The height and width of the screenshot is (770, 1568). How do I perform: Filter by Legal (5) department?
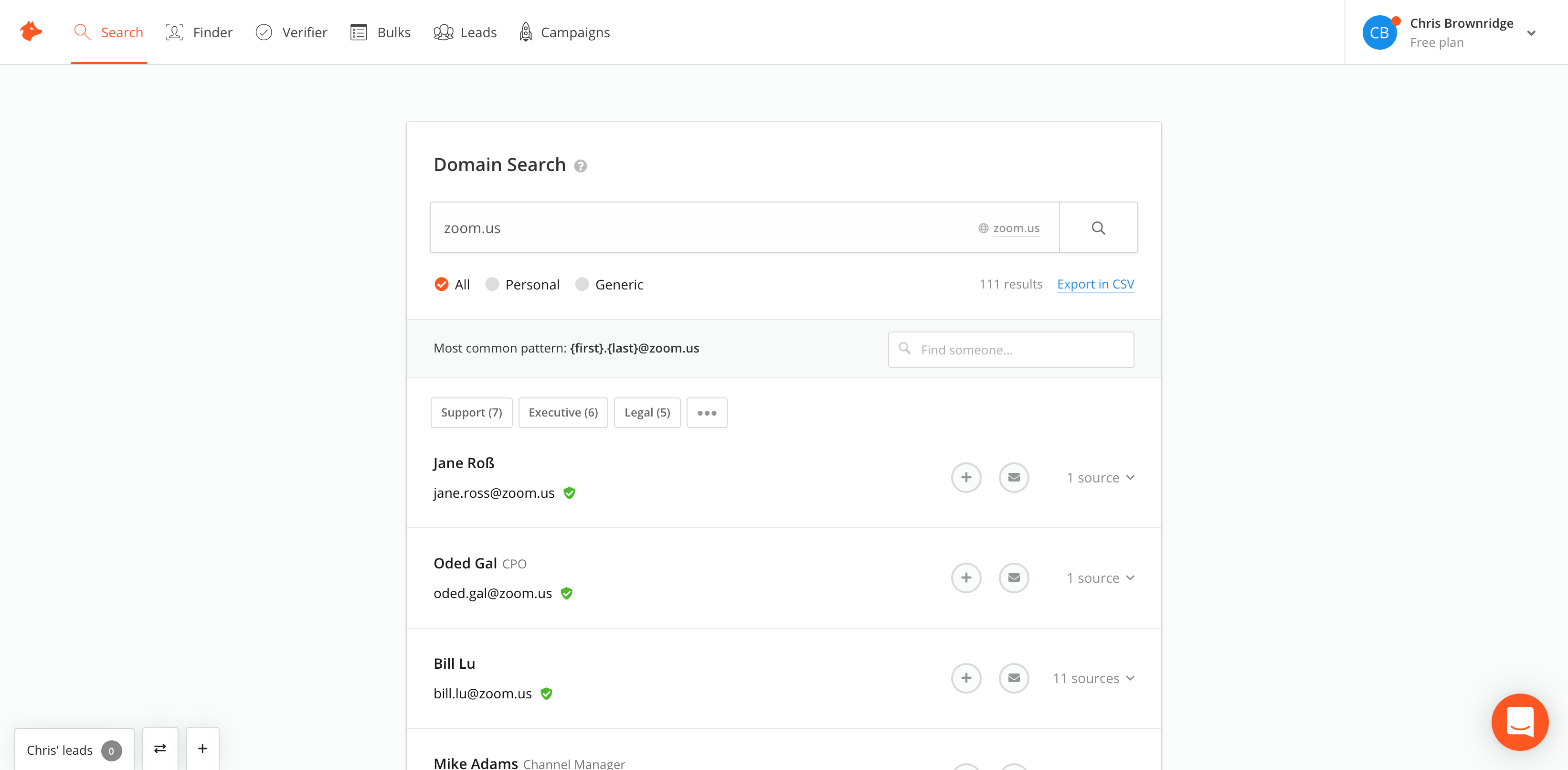click(x=647, y=413)
